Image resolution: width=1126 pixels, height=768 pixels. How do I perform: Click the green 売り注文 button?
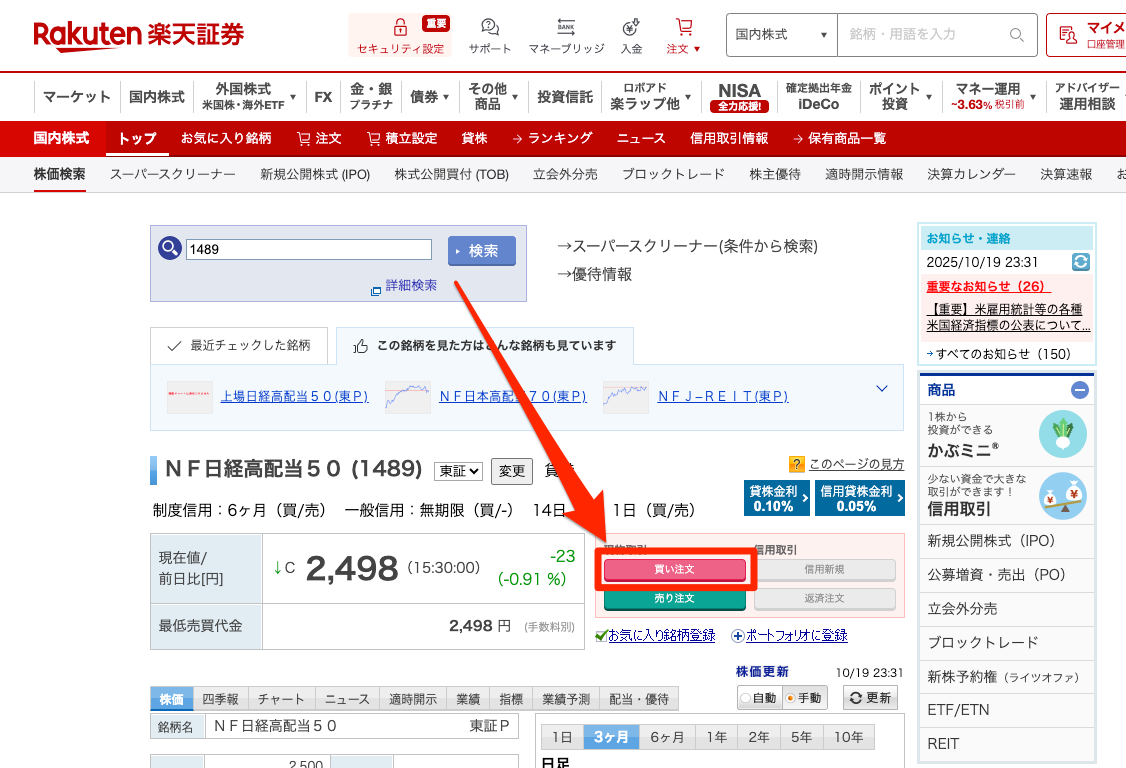pyautogui.click(x=674, y=599)
